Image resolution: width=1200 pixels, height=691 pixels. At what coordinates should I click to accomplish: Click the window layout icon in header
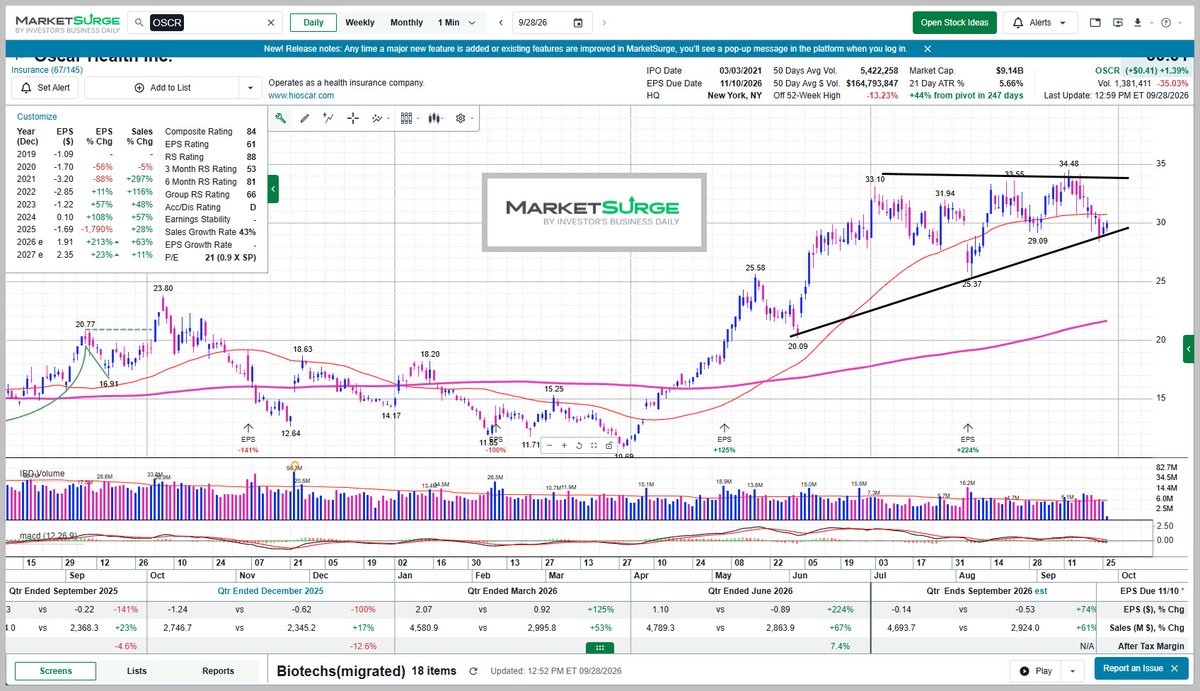(x=1095, y=23)
